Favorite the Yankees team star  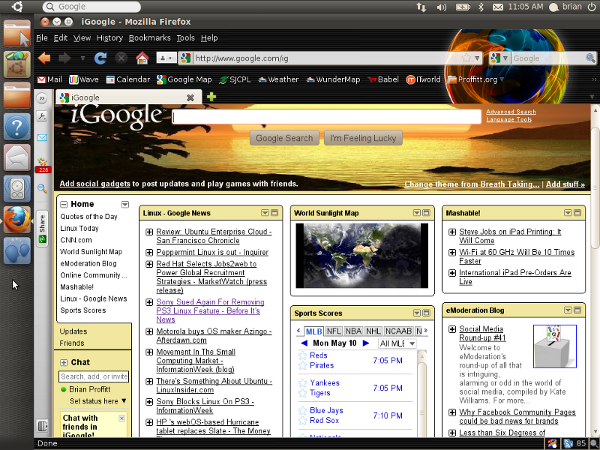(303, 383)
